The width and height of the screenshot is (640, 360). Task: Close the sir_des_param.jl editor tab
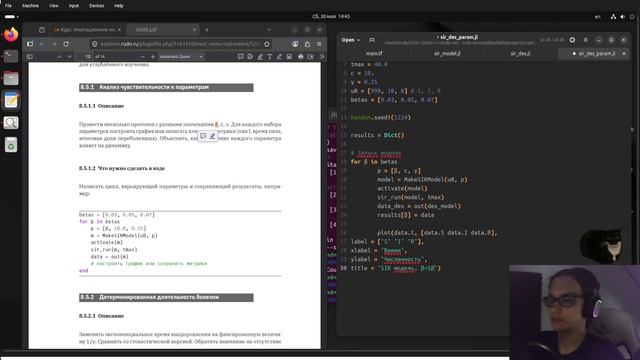click(624, 53)
